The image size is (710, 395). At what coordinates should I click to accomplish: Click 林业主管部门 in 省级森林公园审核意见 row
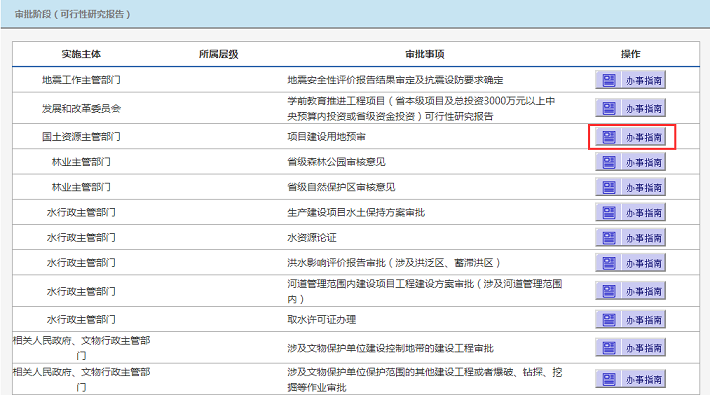(81, 162)
